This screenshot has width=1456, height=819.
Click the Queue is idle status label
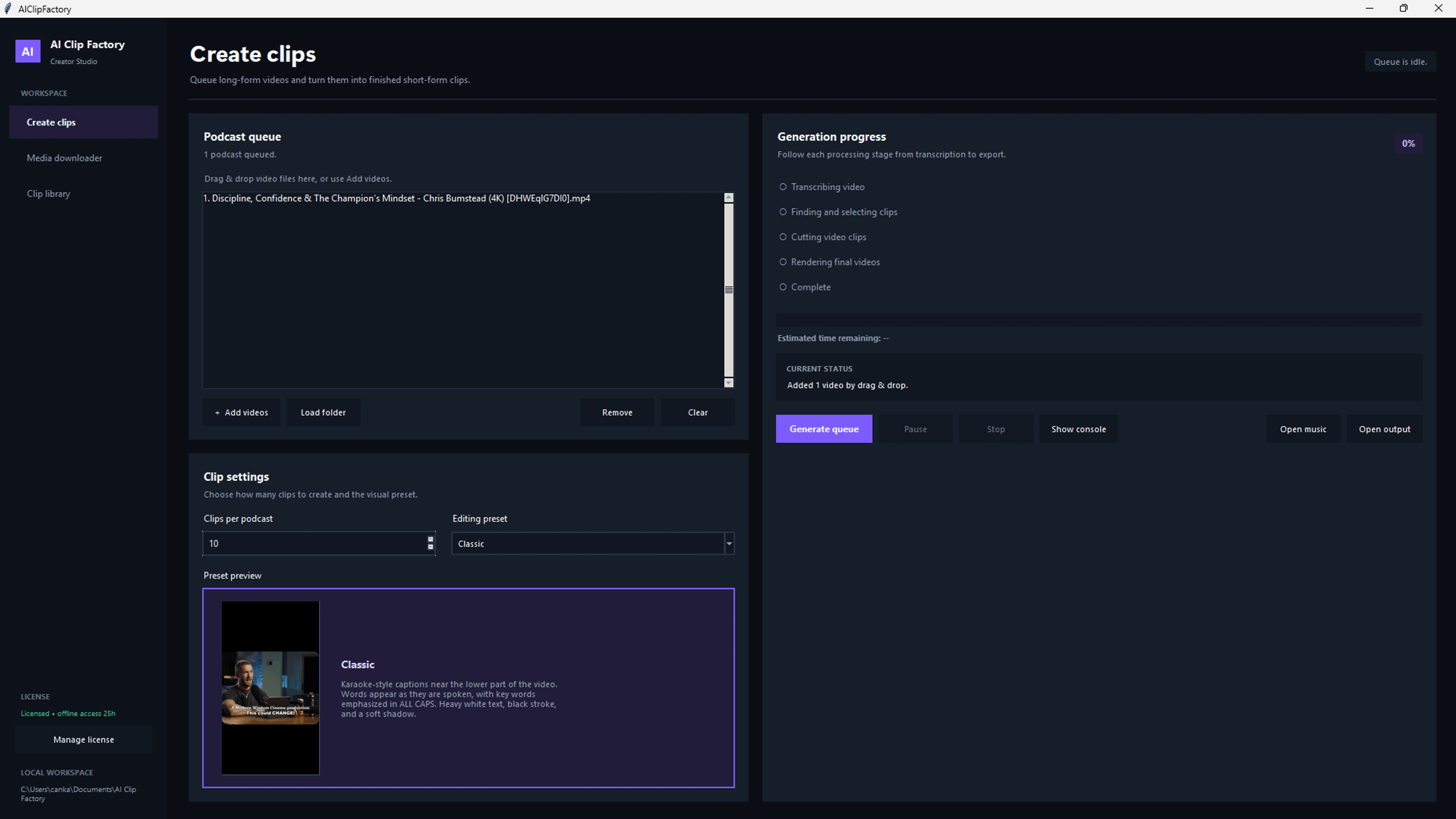(x=1400, y=61)
